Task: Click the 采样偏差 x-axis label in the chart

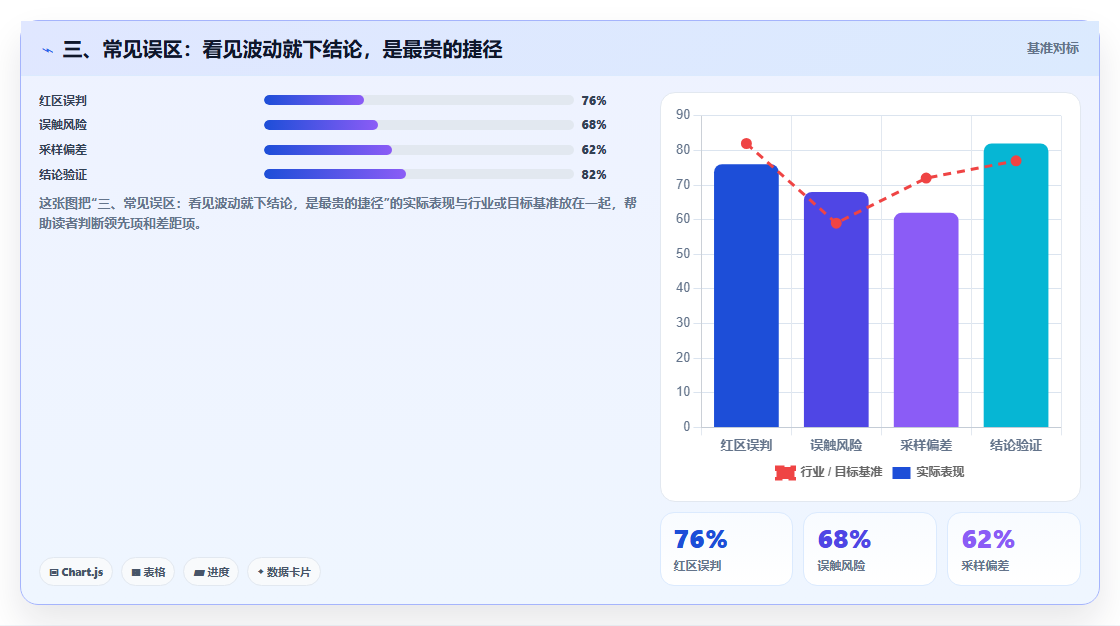Action: coord(926,446)
